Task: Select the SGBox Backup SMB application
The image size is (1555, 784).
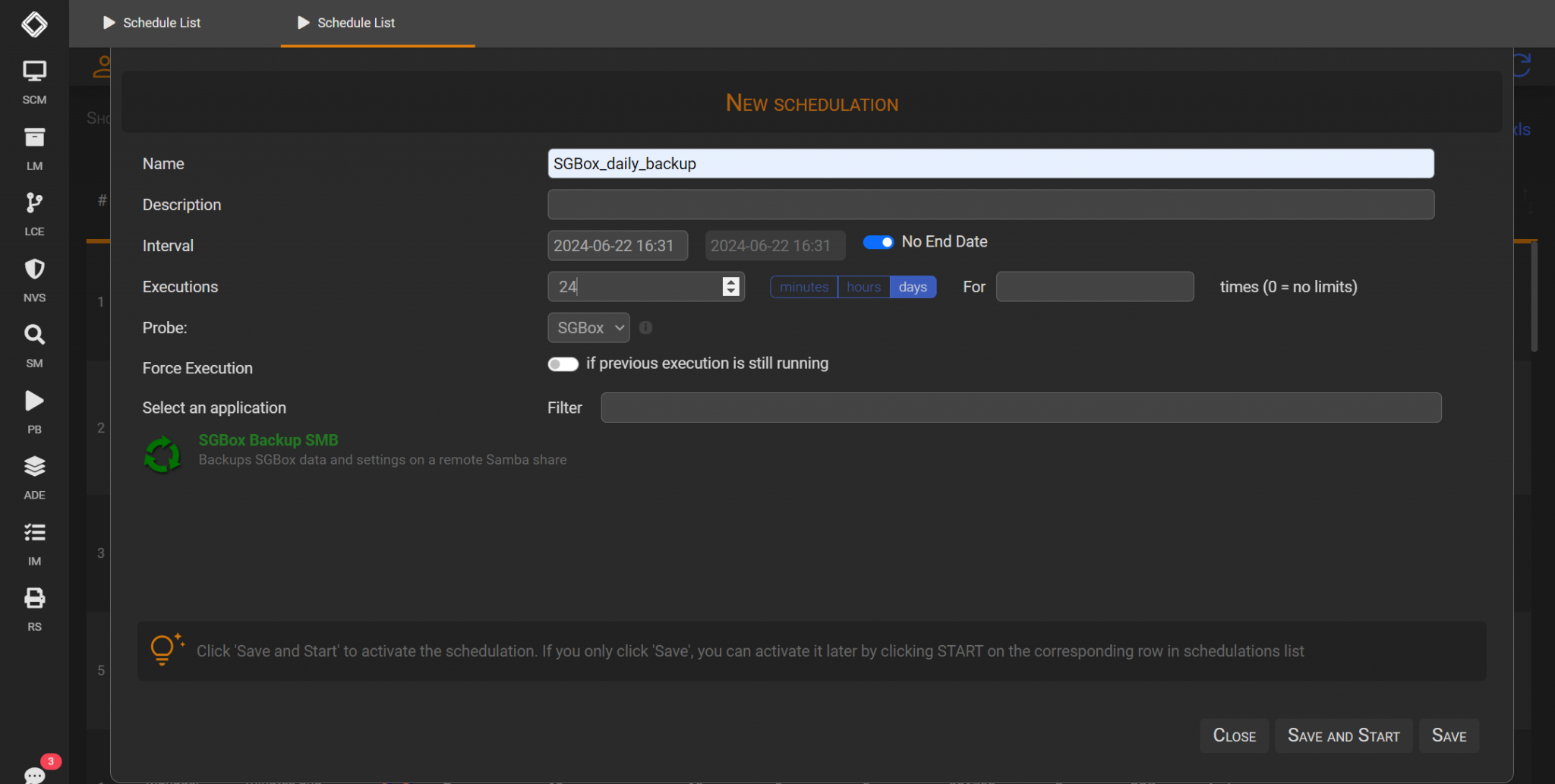Action: click(268, 440)
